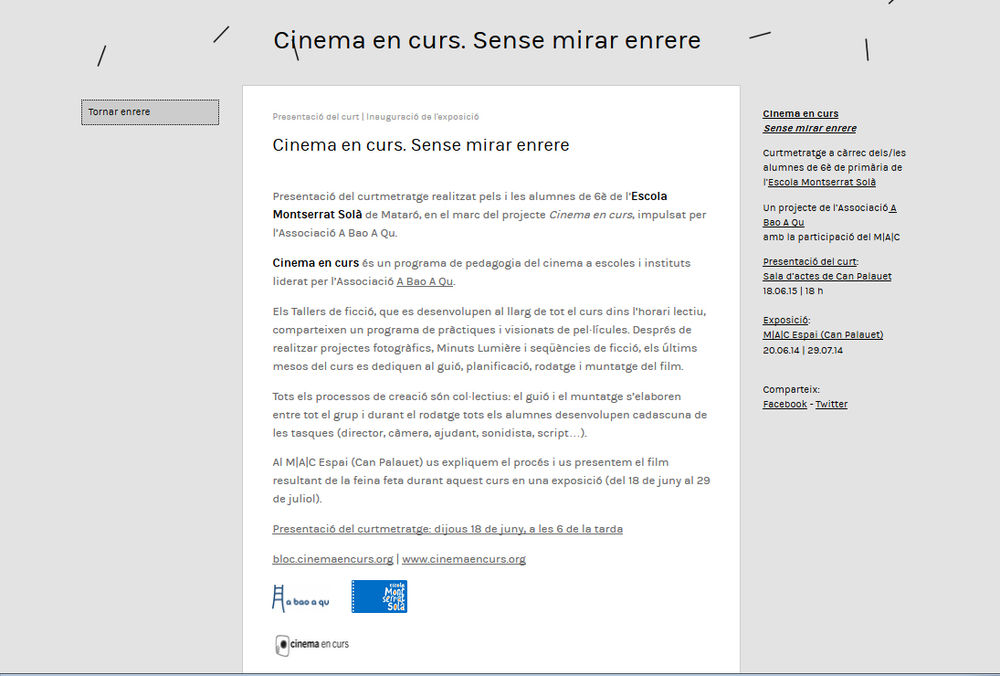The height and width of the screenshot is (676, 1000).
Task: Share the page on Twitter
Action: tap(831, 404)
